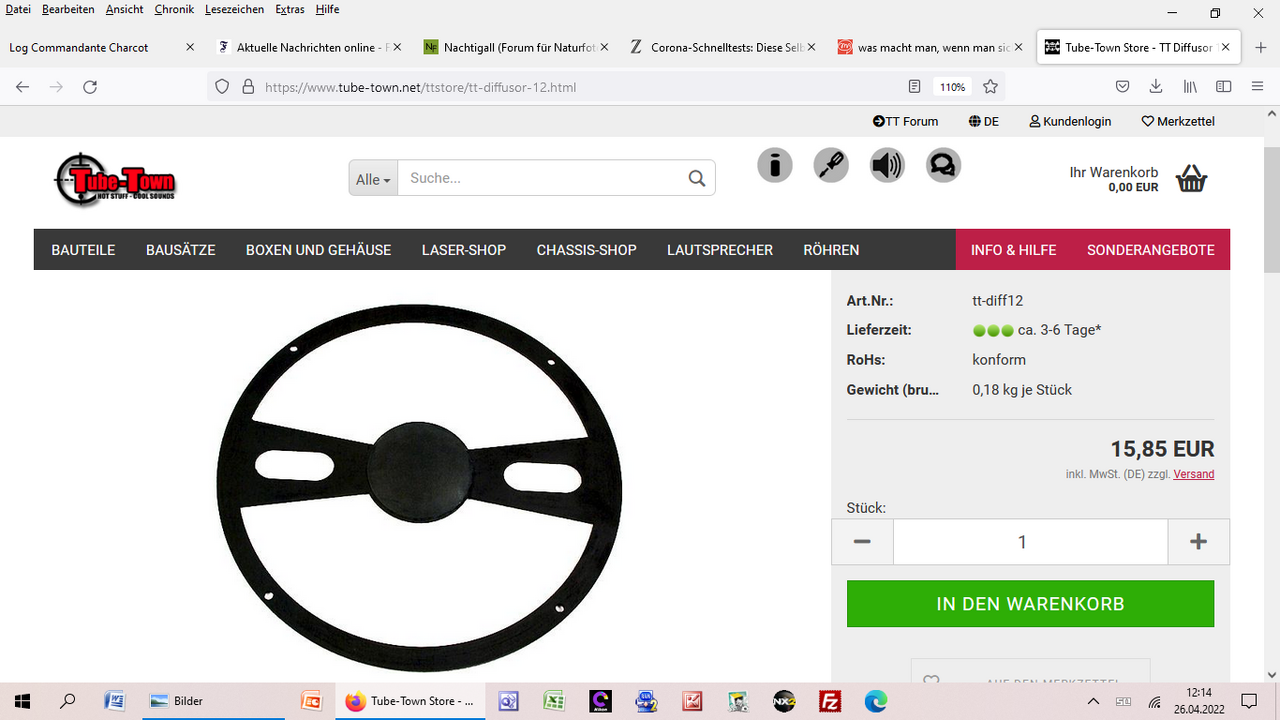Viewport: 1280px width, 720px height.
Task: Click the Pocket save icon
Action: (1123, 87)
